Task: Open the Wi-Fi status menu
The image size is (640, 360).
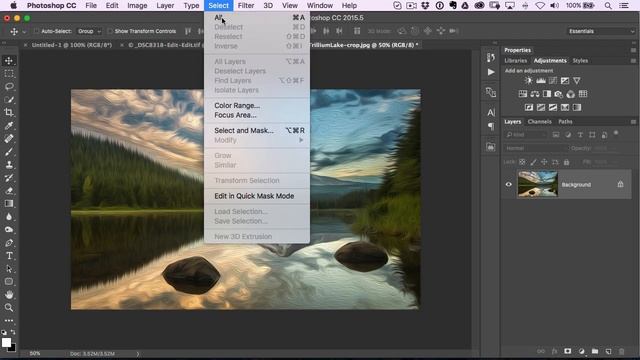Action: pyautogui.click(x=540, y=6)
